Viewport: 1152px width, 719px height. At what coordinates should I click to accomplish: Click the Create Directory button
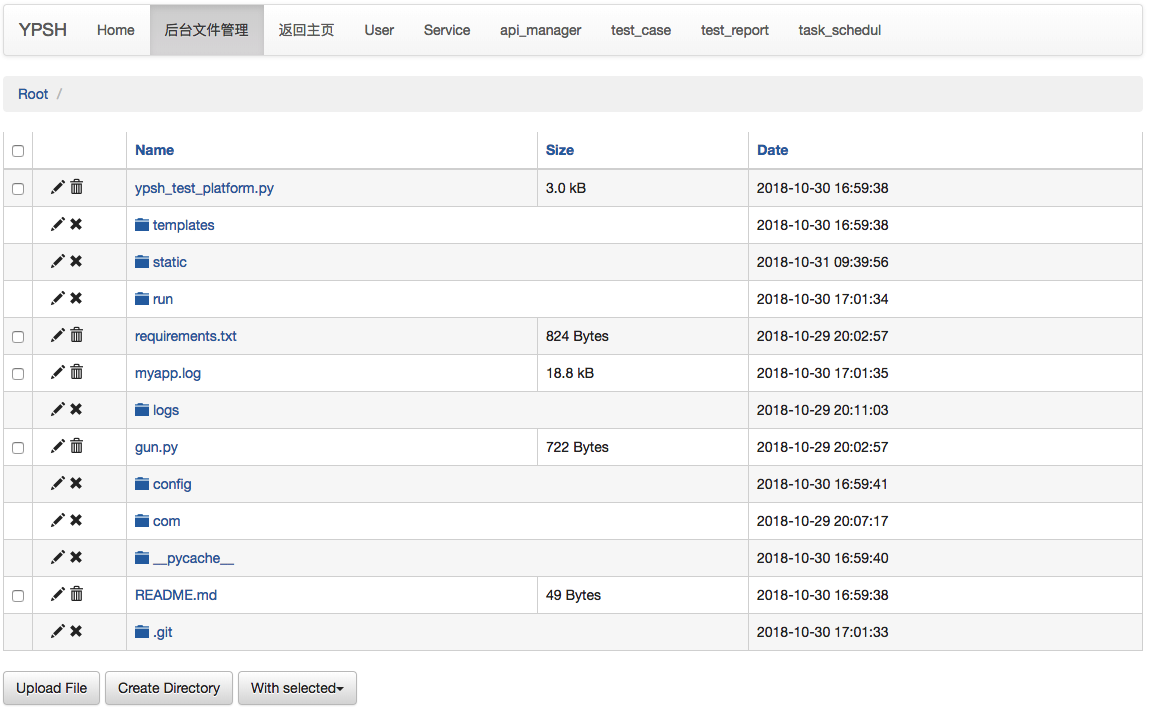[x=169, y=688]
